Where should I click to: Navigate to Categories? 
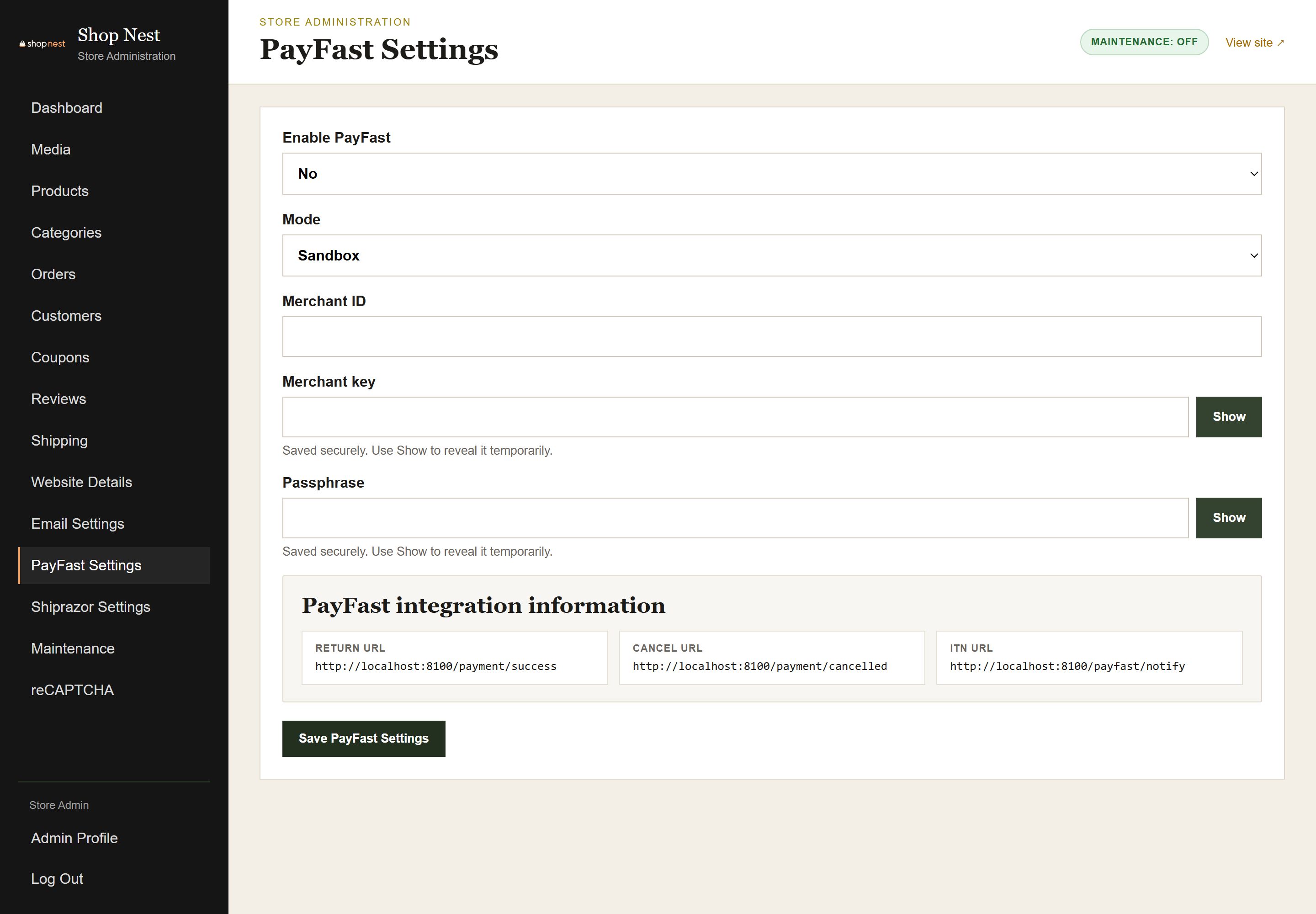[x=114, y=233]
